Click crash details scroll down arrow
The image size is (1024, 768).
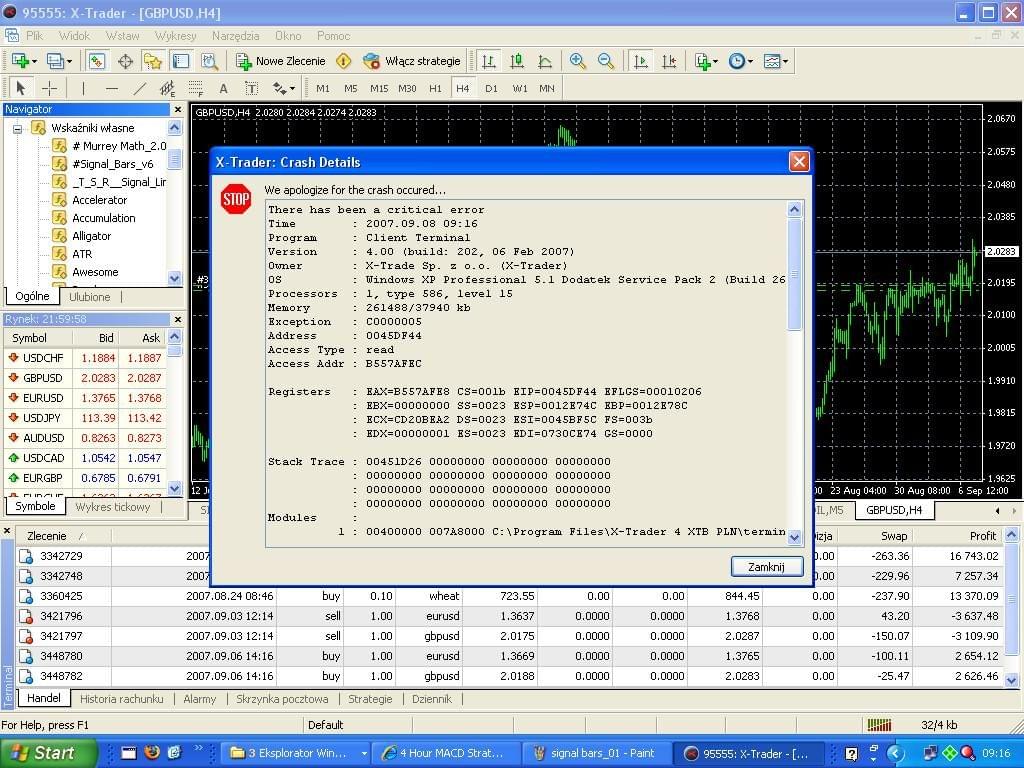pyautogui.click(x=794, y=537)
